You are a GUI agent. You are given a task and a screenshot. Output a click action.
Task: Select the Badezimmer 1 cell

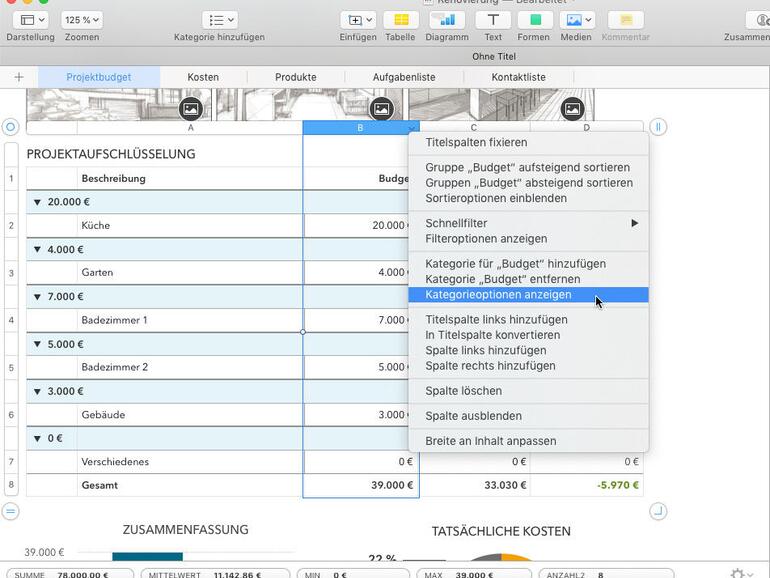[190, 320]
